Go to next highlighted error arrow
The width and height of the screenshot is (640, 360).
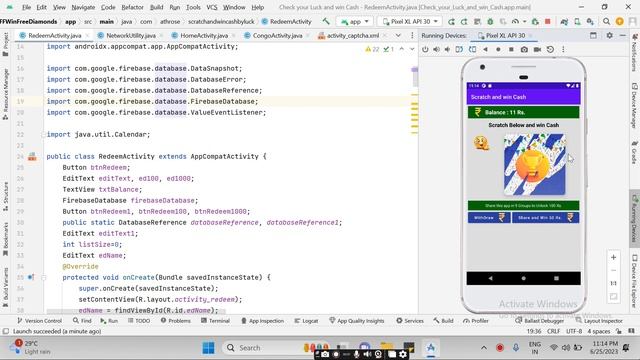point(412,49)
